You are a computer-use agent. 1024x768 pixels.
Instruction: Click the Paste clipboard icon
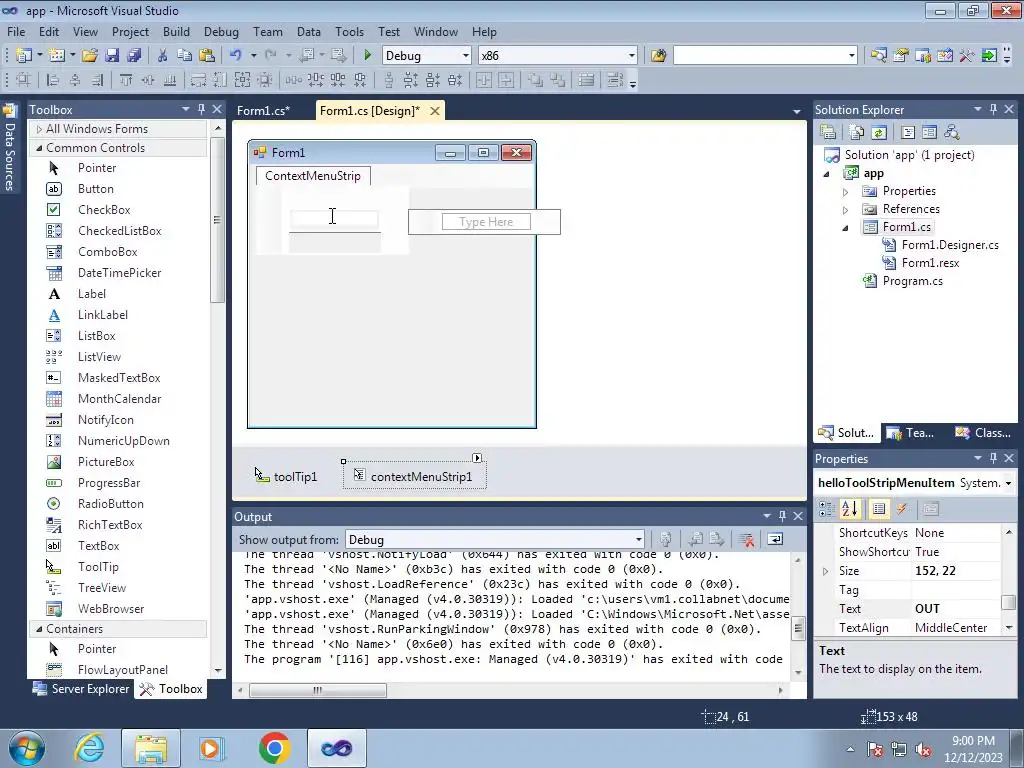click(207, 56)
